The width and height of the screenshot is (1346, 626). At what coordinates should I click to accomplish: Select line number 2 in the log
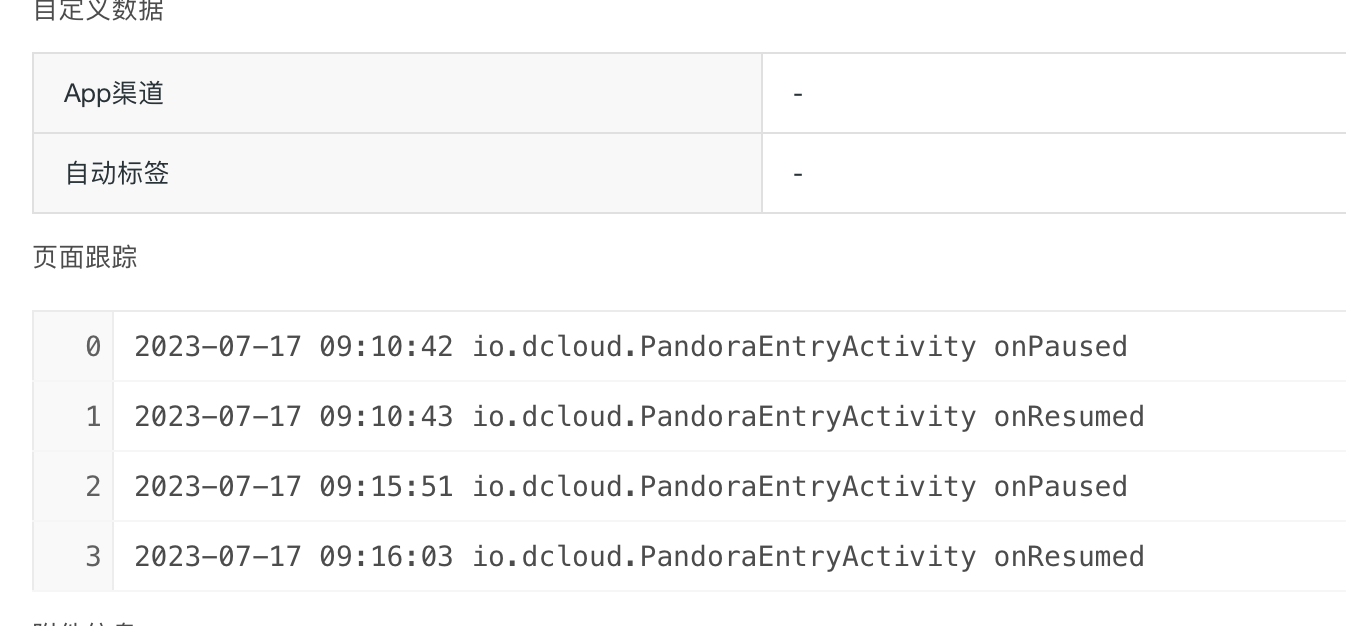93,486
